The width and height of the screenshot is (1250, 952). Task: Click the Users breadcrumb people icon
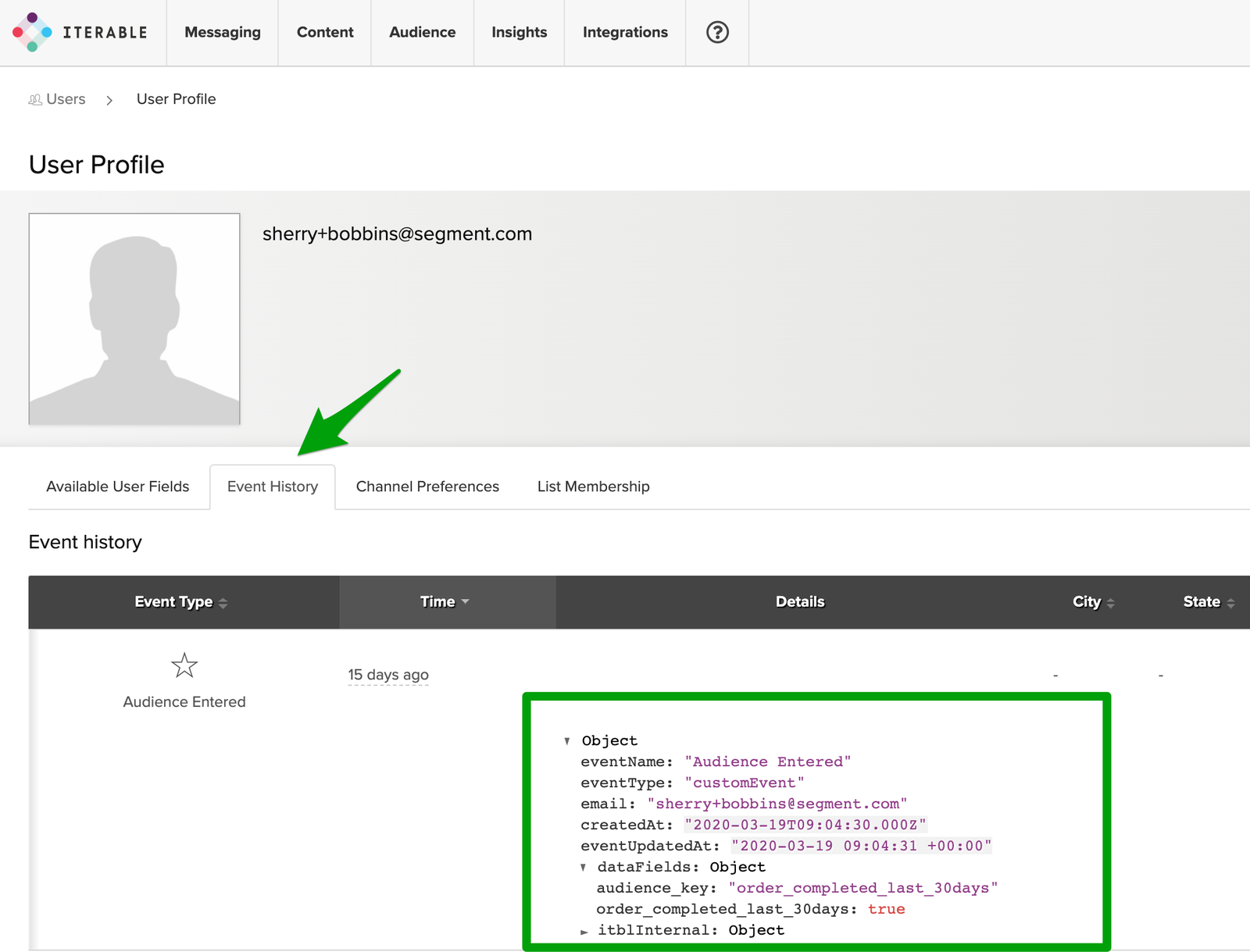(34, 99)
